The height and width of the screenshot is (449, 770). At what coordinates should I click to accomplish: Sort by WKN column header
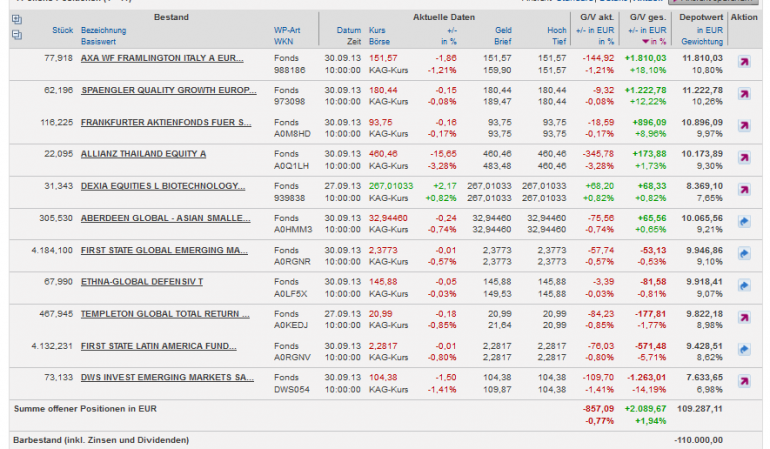(283, 41)
